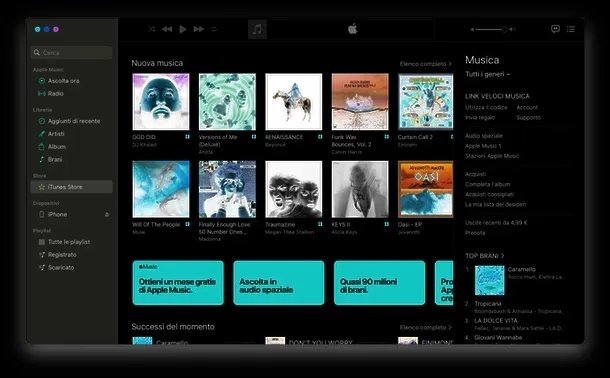Expand the Tutti i generi dropdown

(x=487, y=74)
